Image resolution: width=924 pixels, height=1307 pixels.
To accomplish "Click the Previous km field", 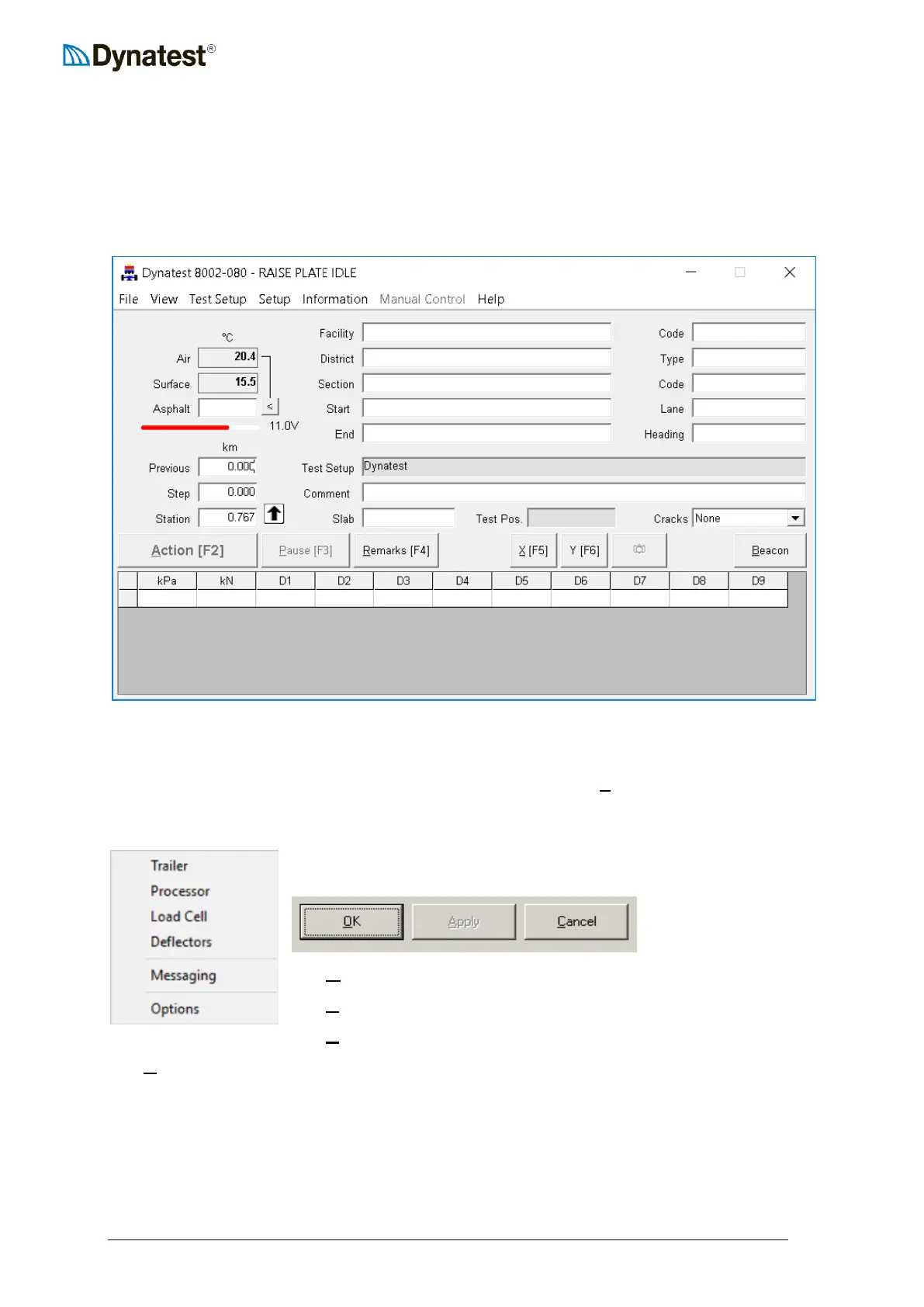I will pos(227,467).
